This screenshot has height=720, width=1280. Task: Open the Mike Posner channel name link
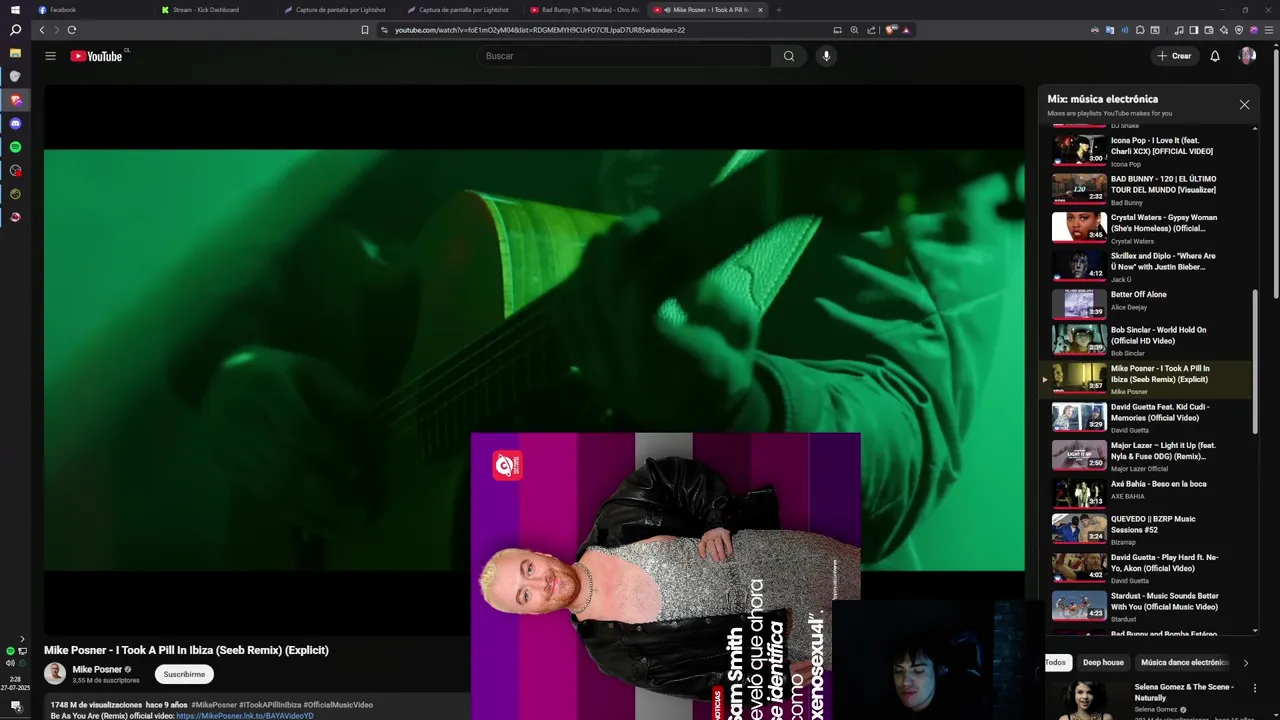(x=97, y=669)
